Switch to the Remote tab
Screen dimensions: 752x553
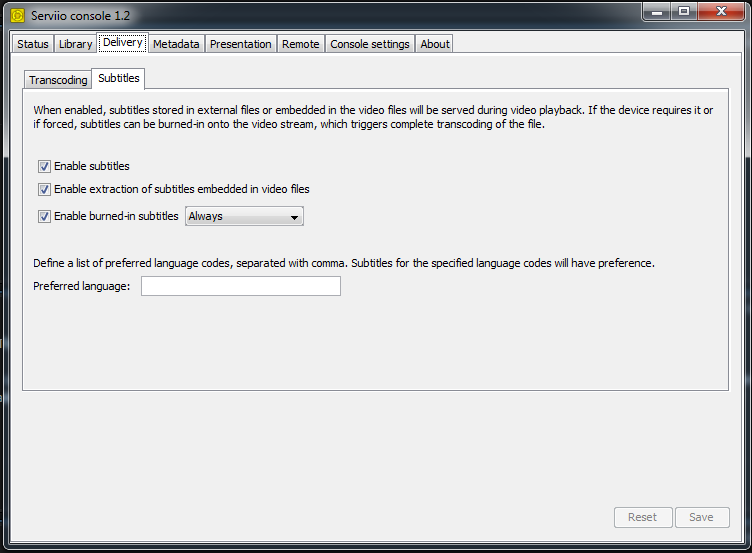[x=301, y=44]
